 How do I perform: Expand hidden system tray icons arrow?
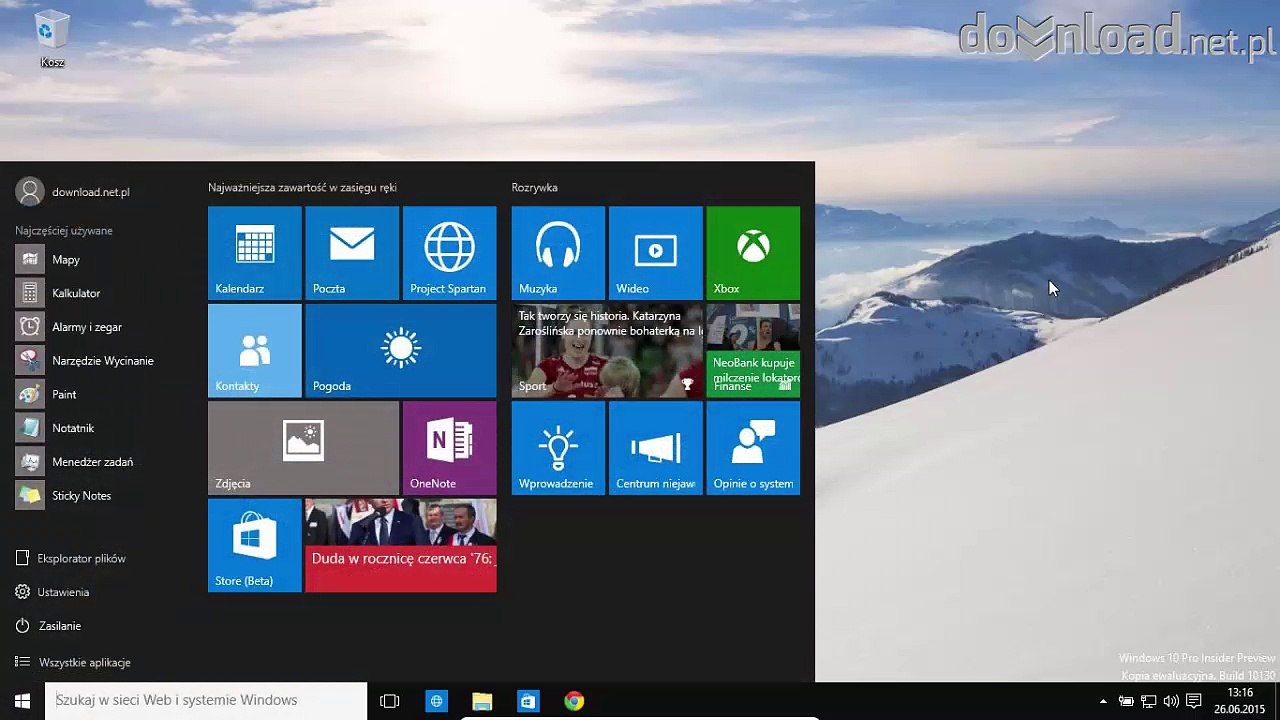[x=1103, y=701]
